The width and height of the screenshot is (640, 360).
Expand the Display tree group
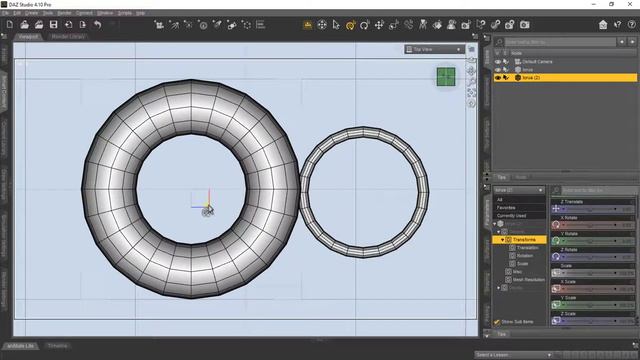click(x=498, y=288)
